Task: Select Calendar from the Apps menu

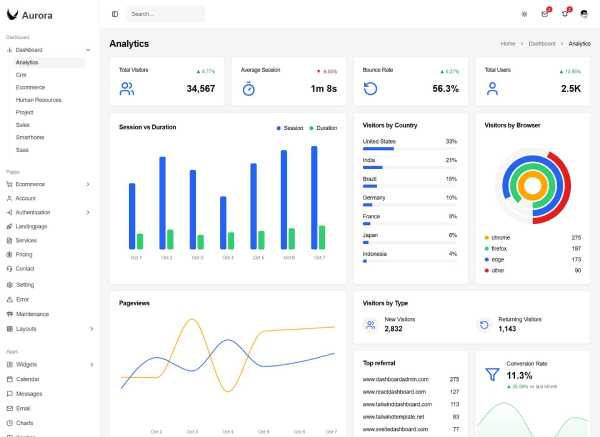Action: [x=27, y=379]
